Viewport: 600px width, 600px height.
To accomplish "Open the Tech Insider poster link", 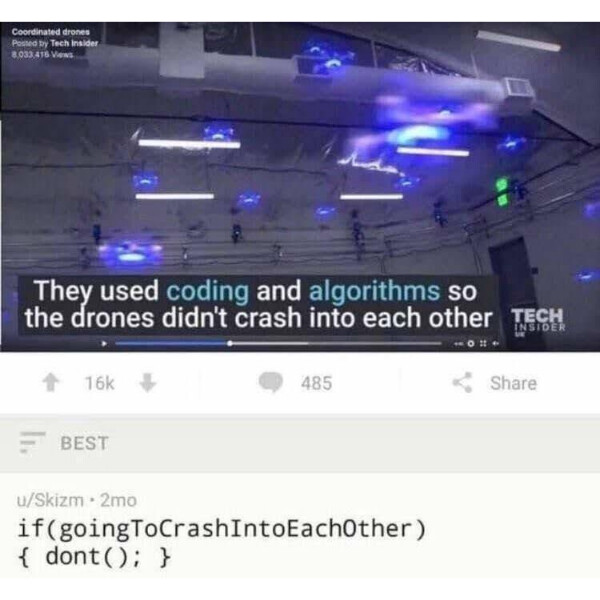I will coord(74,43).
